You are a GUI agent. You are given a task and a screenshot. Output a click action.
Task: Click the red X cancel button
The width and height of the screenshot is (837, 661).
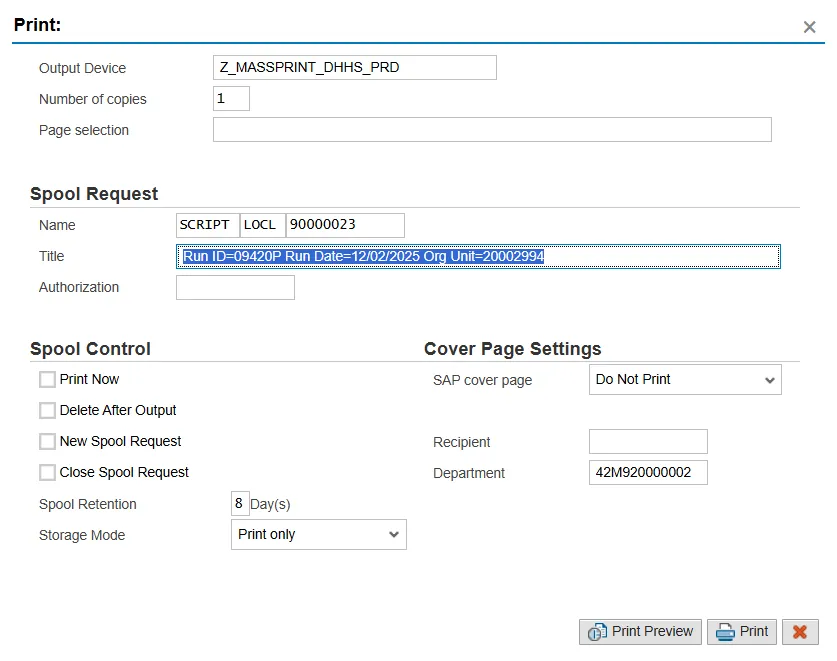(x=800, y=632)
